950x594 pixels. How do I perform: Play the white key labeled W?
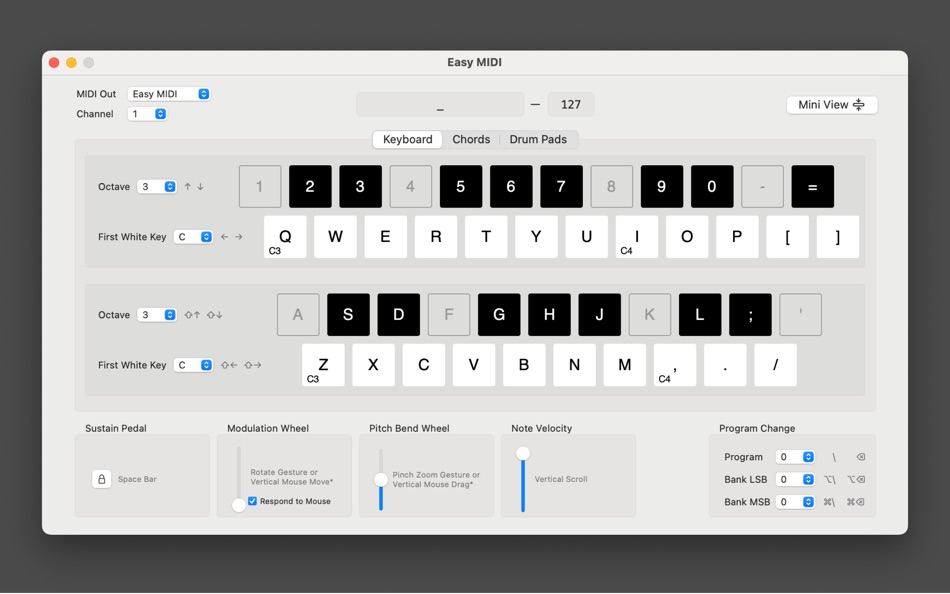click(x=336, y=237)
